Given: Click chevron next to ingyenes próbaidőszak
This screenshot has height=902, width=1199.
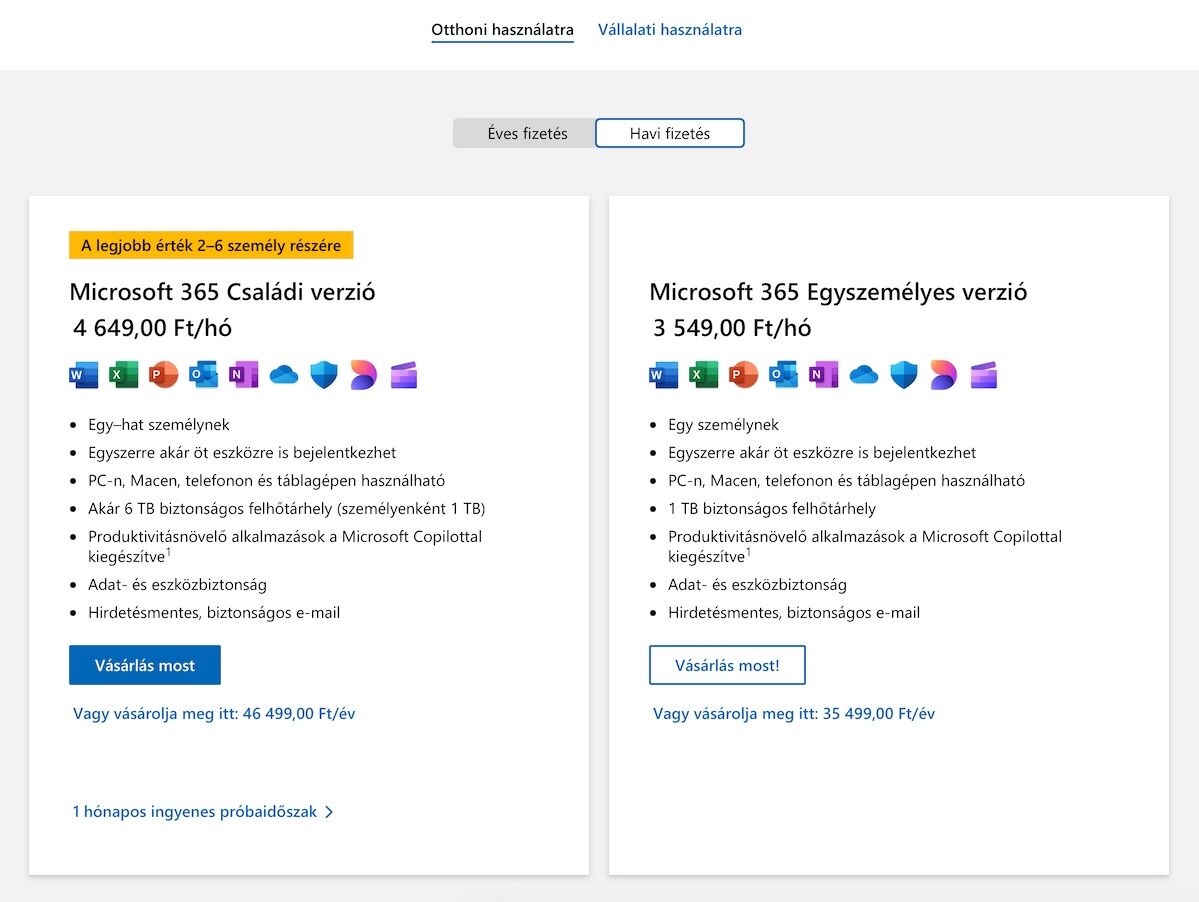Looking at the screenshot, I should 329,813.
